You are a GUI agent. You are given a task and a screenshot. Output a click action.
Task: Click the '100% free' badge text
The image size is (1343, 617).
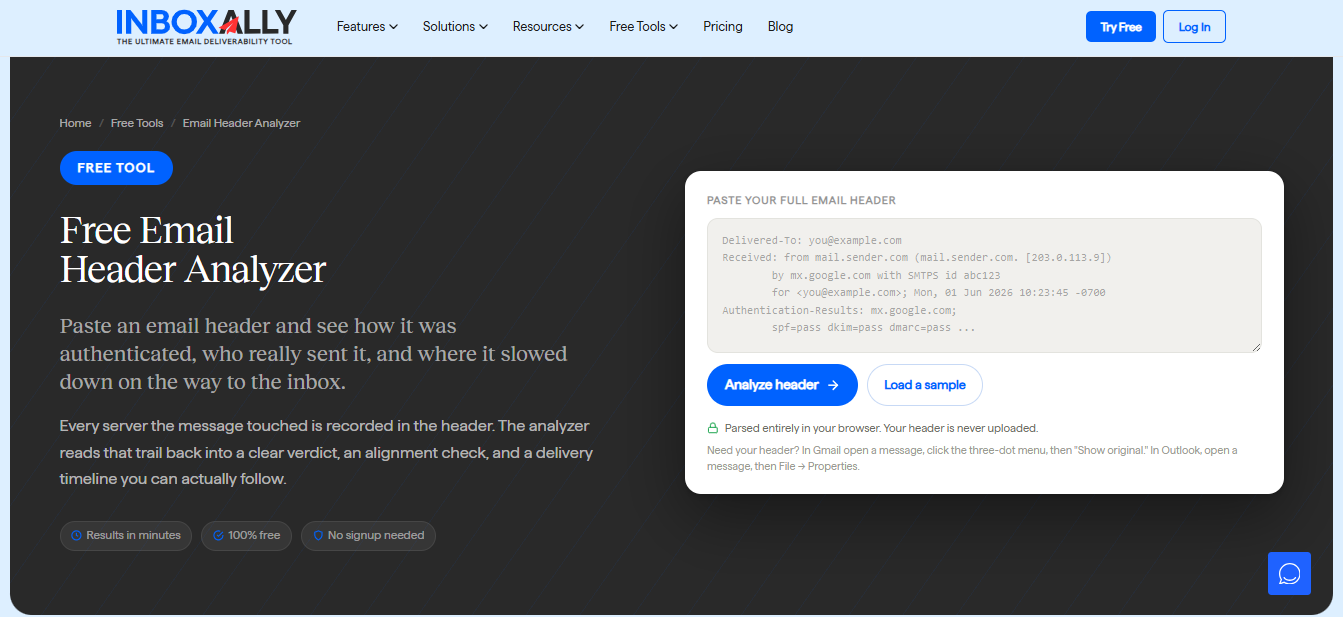(x=254, y=536)
